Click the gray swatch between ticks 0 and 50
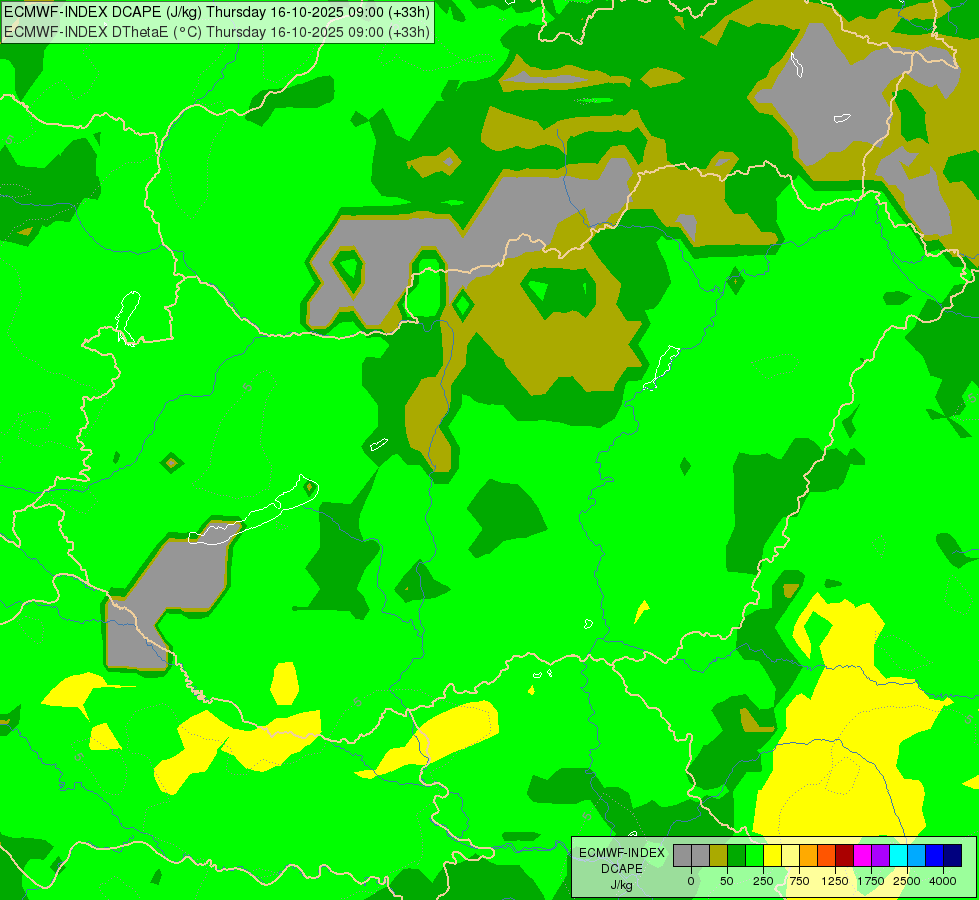Image resolution: width=979 pixels, height=900 pixels. (x=700, y=856)
